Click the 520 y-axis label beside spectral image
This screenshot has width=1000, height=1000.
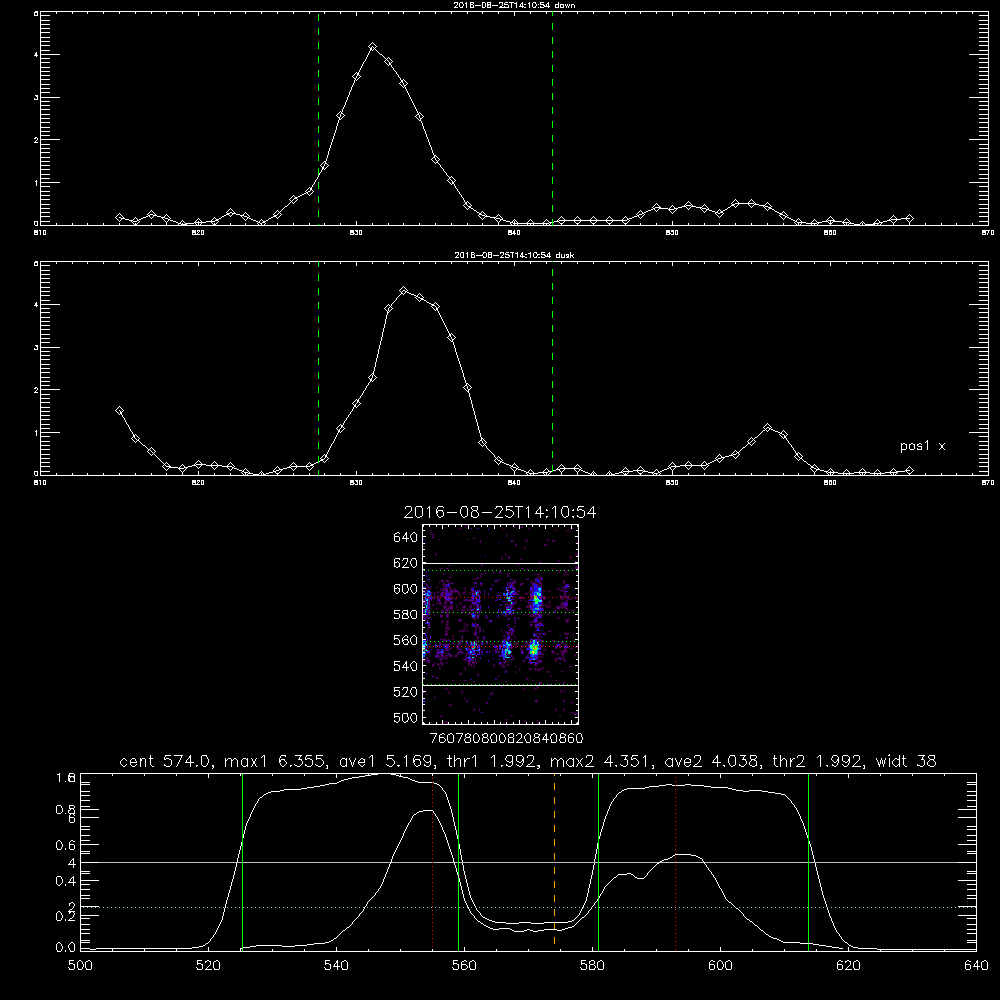(406, 692)
